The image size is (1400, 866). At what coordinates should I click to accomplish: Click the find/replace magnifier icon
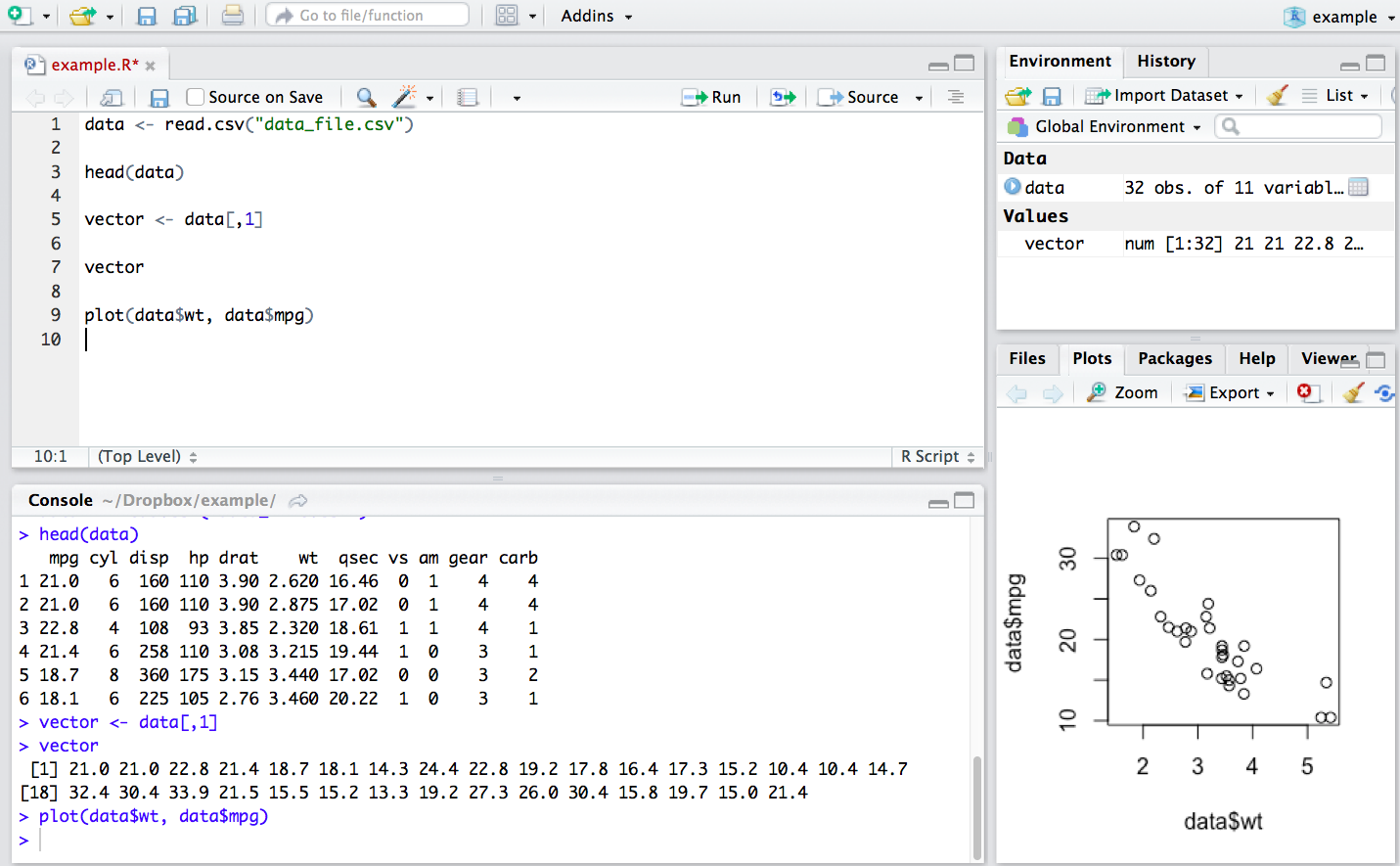tap(366, 97)
